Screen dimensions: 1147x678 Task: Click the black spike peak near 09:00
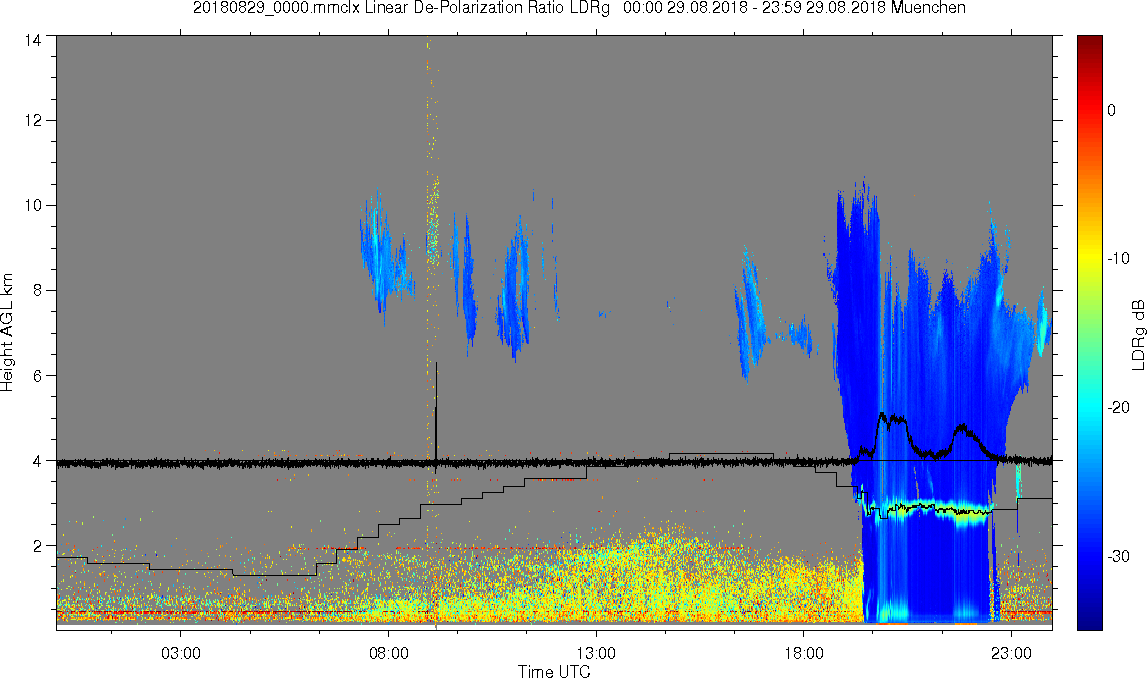click(x=437, y=366)
